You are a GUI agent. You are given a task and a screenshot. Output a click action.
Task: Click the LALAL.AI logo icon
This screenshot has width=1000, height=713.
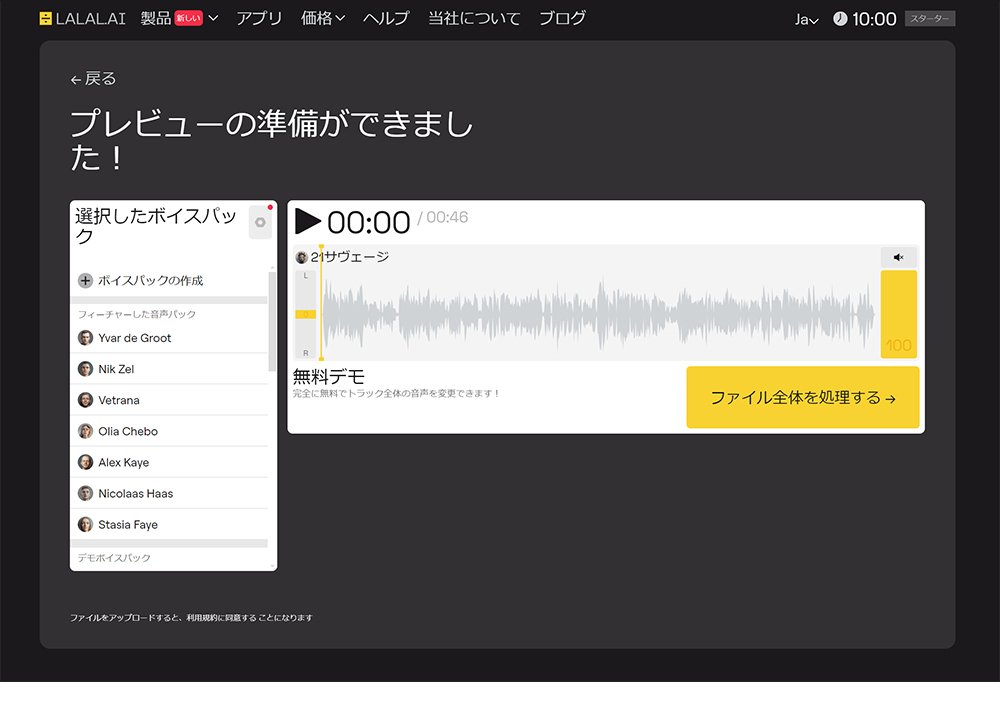click(46, 18)
